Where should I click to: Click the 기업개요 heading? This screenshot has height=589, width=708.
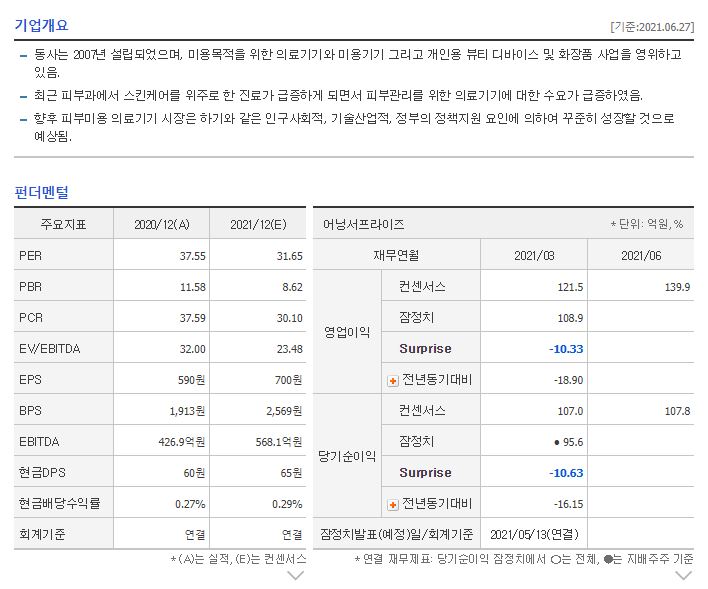42,25
